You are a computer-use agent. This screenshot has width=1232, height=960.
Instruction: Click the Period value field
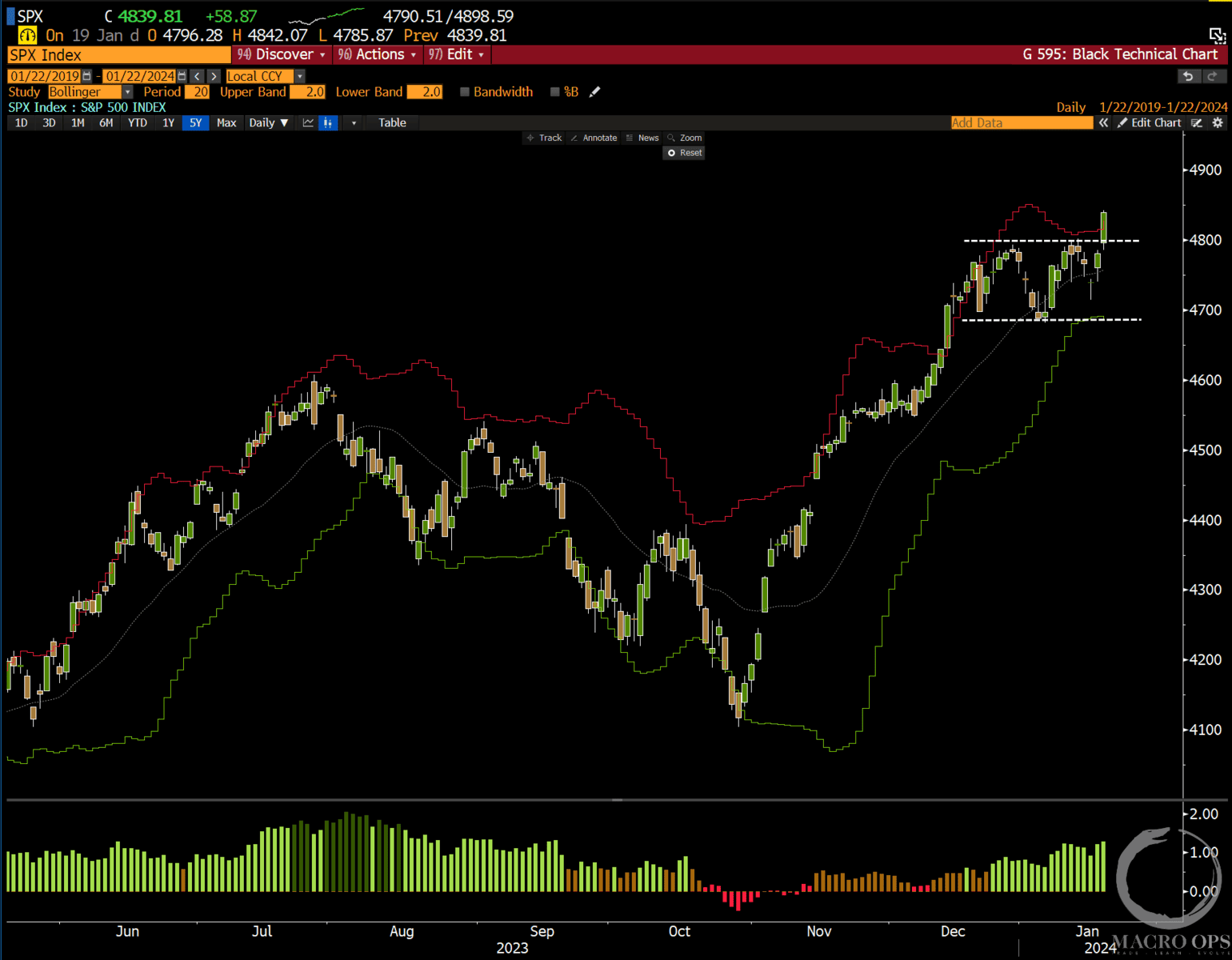198,92
